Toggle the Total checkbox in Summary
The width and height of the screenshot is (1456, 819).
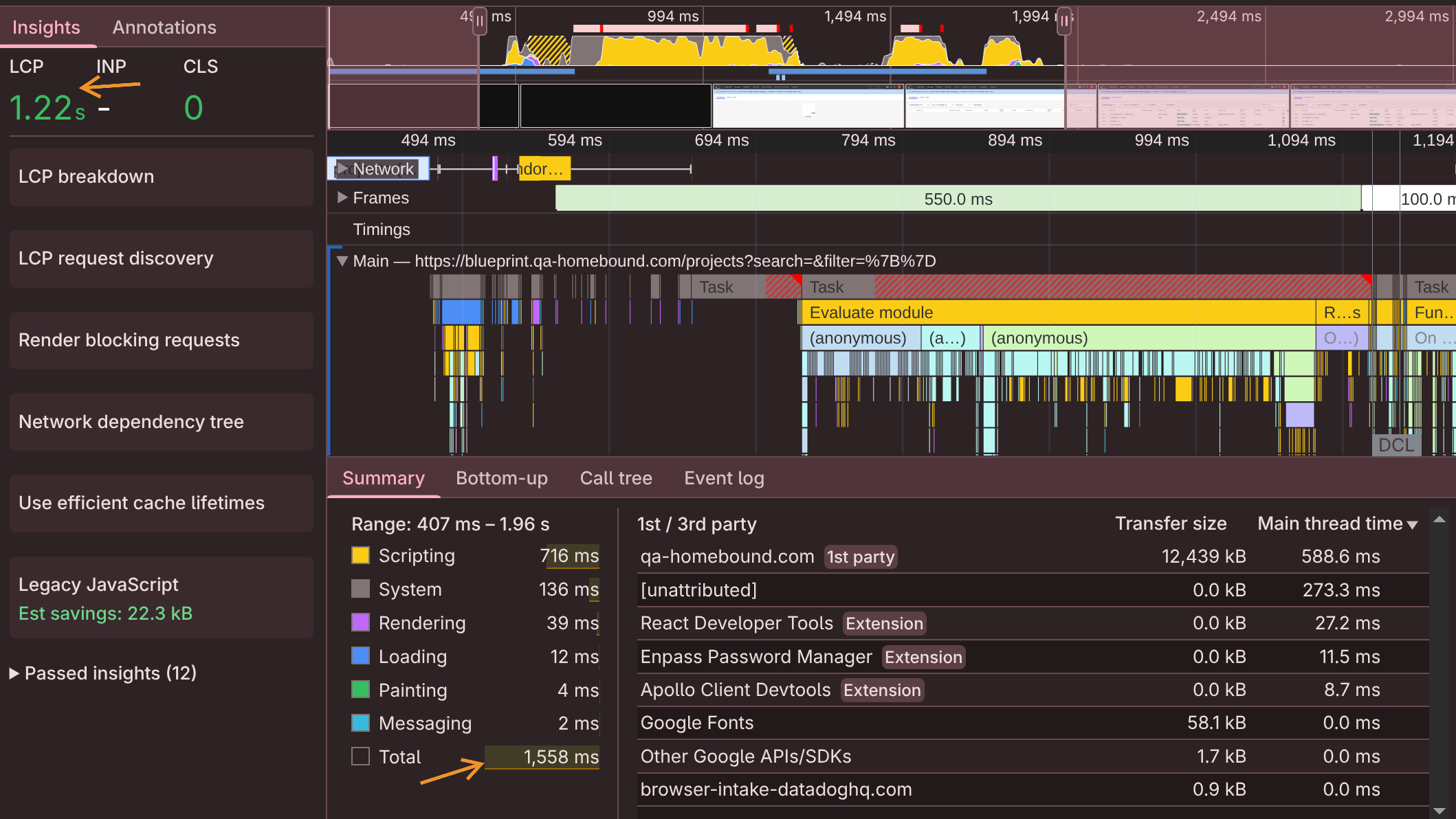point(360,756)
